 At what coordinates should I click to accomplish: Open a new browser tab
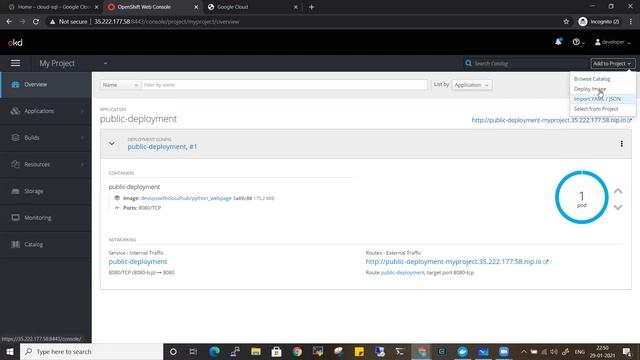coord(311,7)
